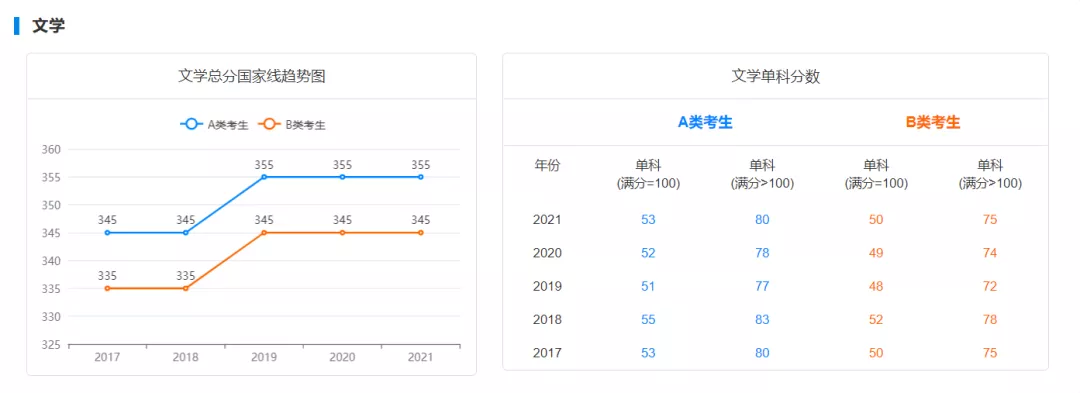Click the value 48 in the 2019 row

[x=875, y=286]
